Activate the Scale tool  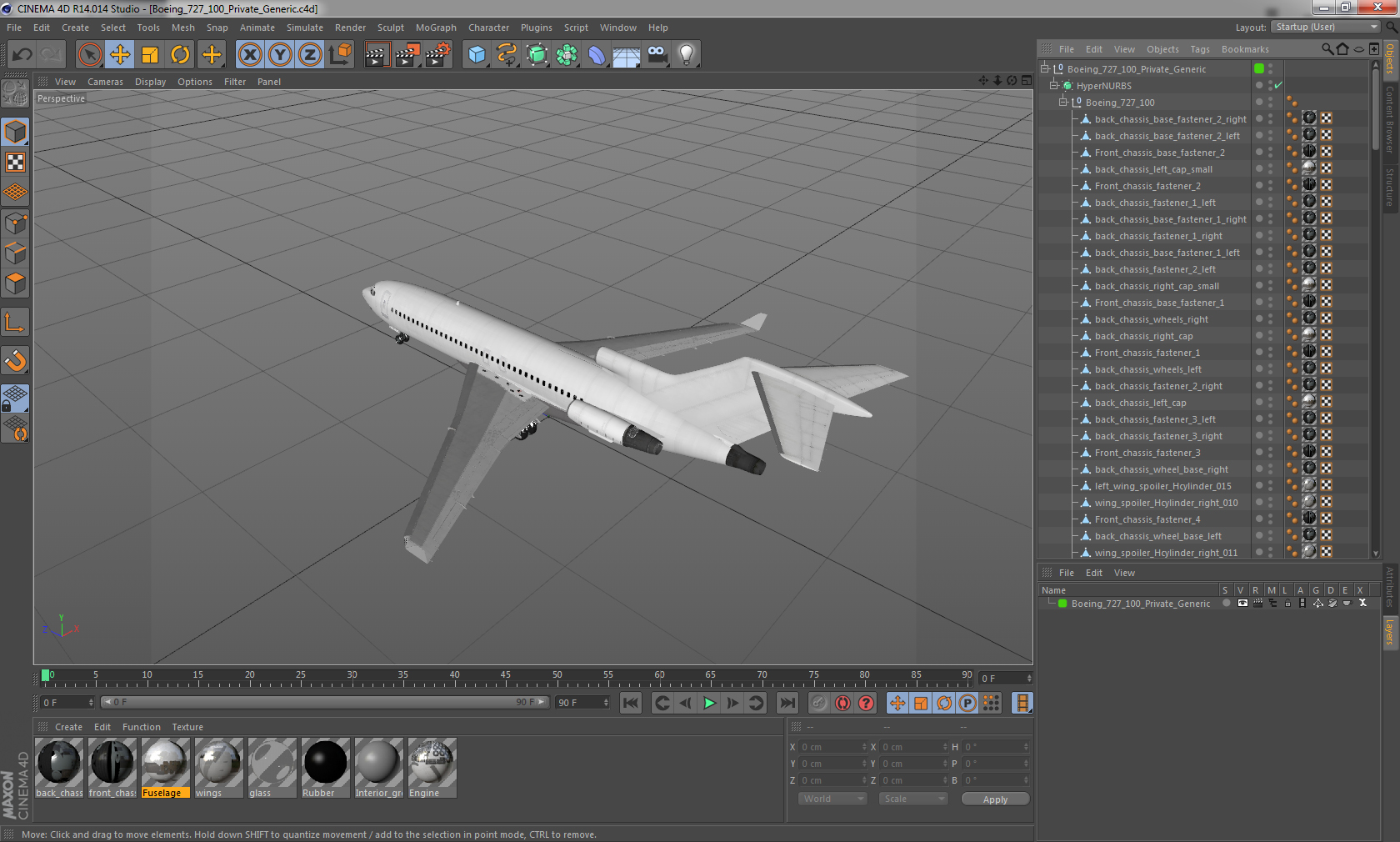pos(150,55)
